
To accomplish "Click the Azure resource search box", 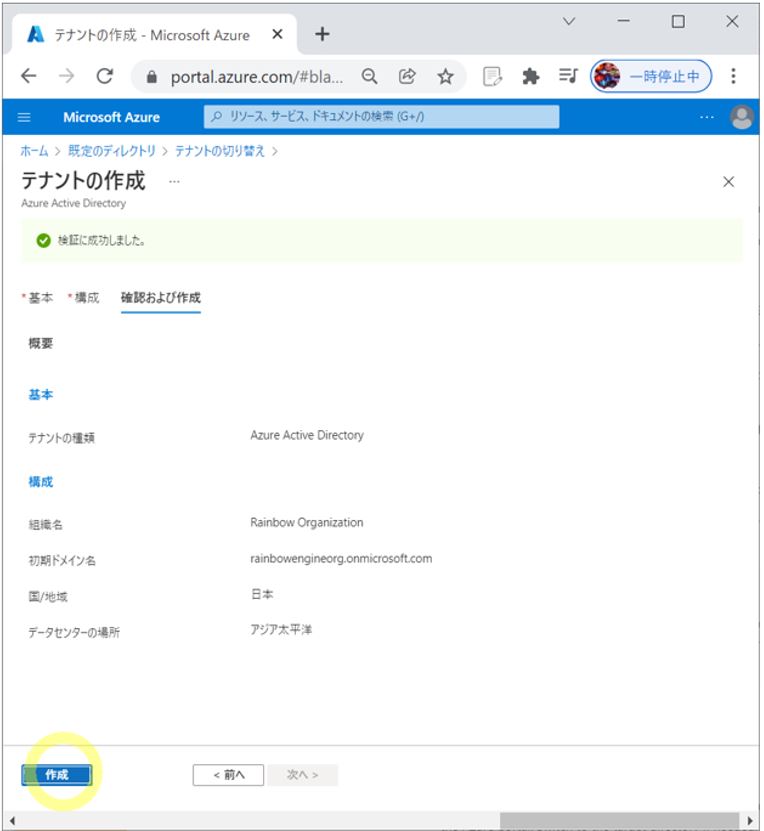I will point(381,117).
